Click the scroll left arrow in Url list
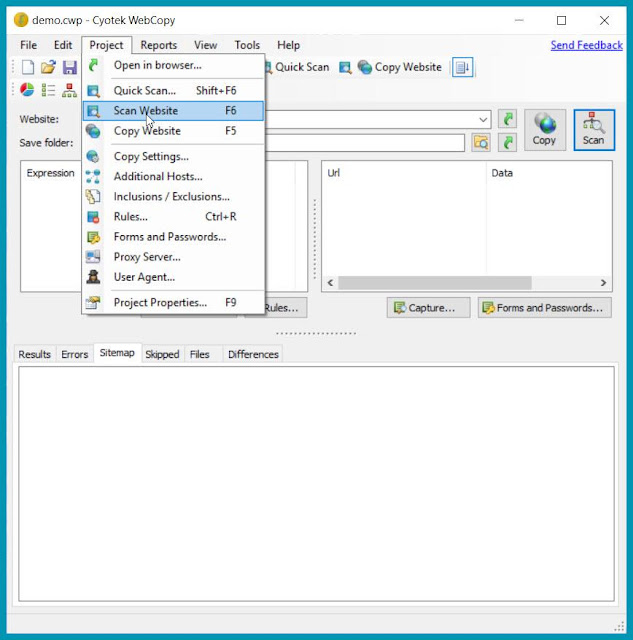 pos(331,283)
